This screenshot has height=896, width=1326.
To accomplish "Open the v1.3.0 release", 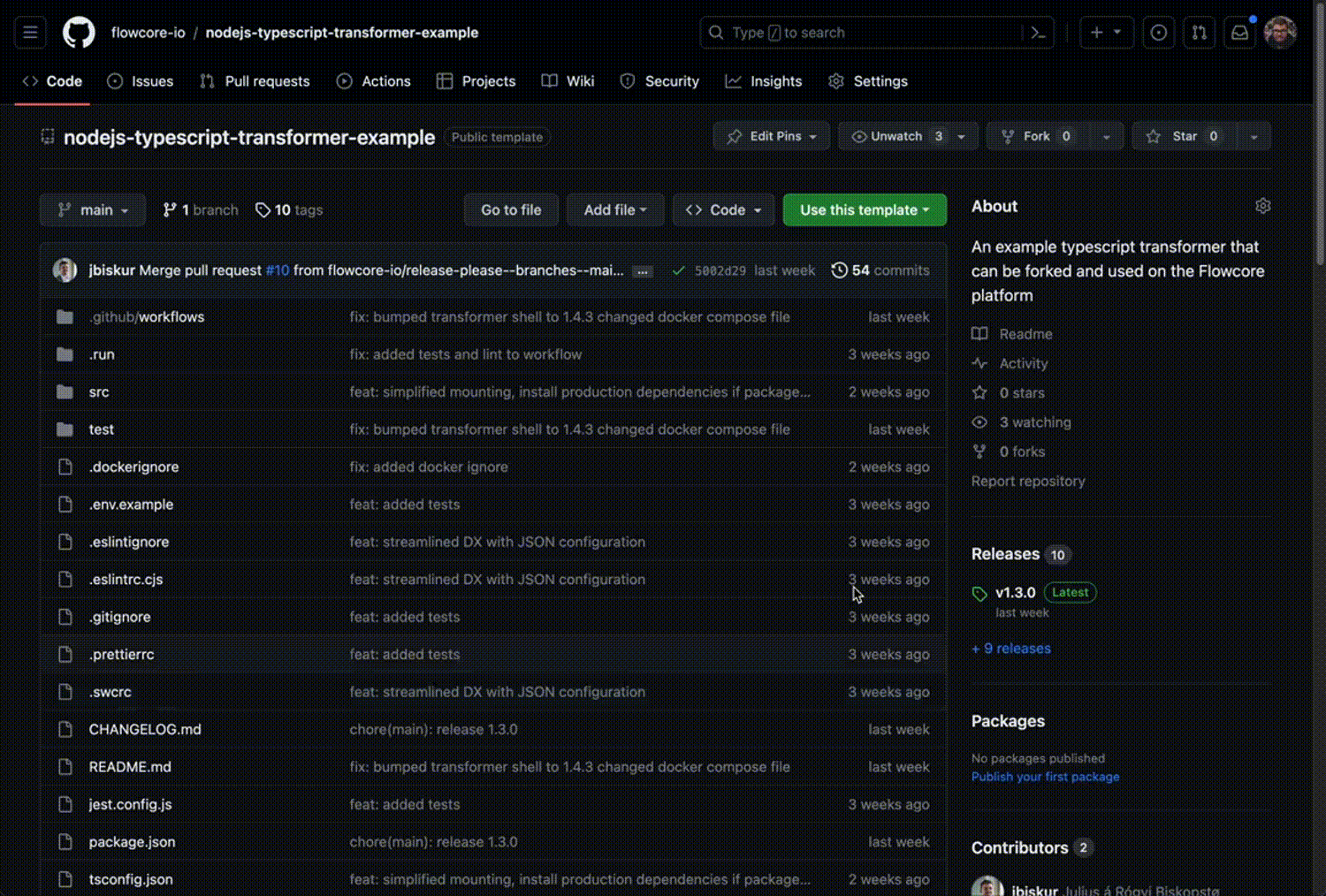I will pyautogui.click(x=1015, y=593).
